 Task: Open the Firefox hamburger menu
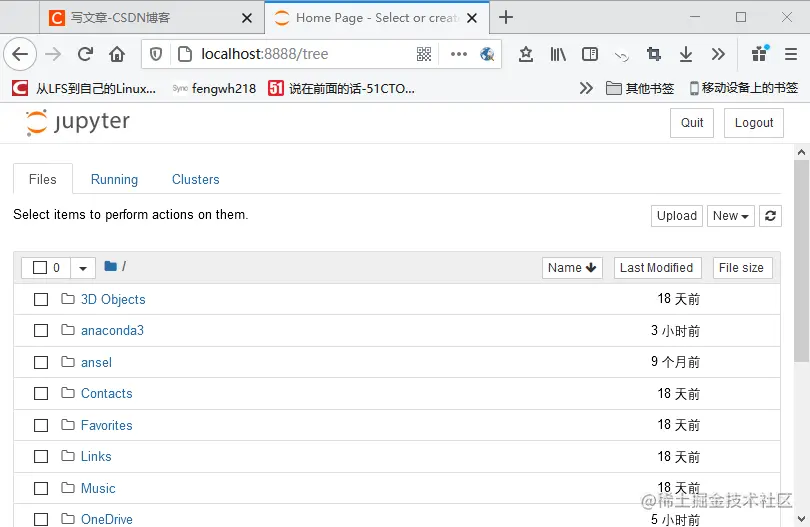[x=791, y=54]
